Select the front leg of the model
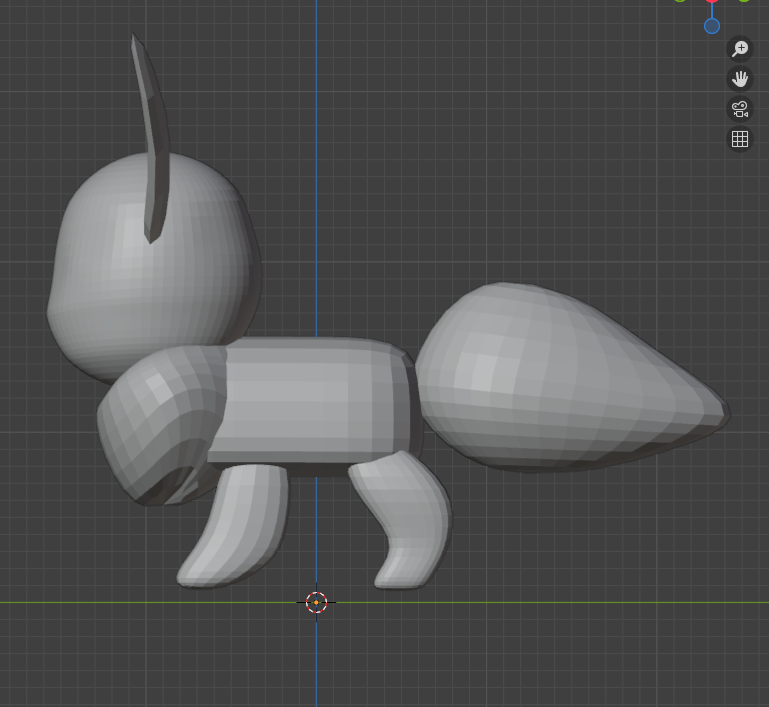The height and width of the screenshot is (707, 769). coord(235,527)
